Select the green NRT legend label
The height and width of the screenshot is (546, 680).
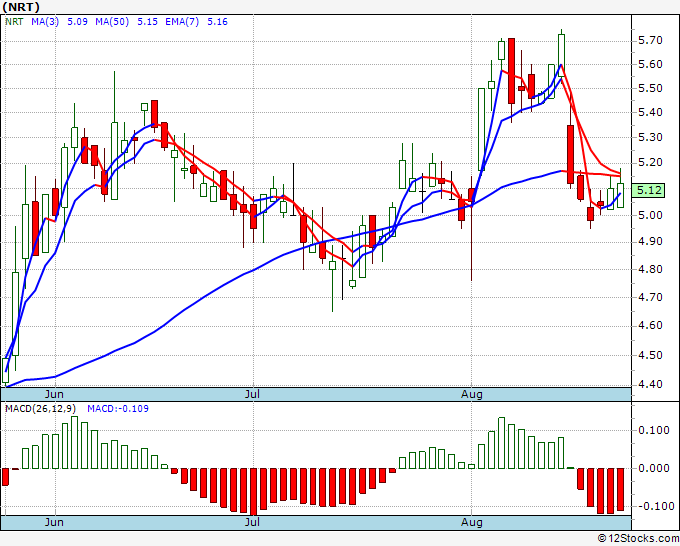pos(14,22)
